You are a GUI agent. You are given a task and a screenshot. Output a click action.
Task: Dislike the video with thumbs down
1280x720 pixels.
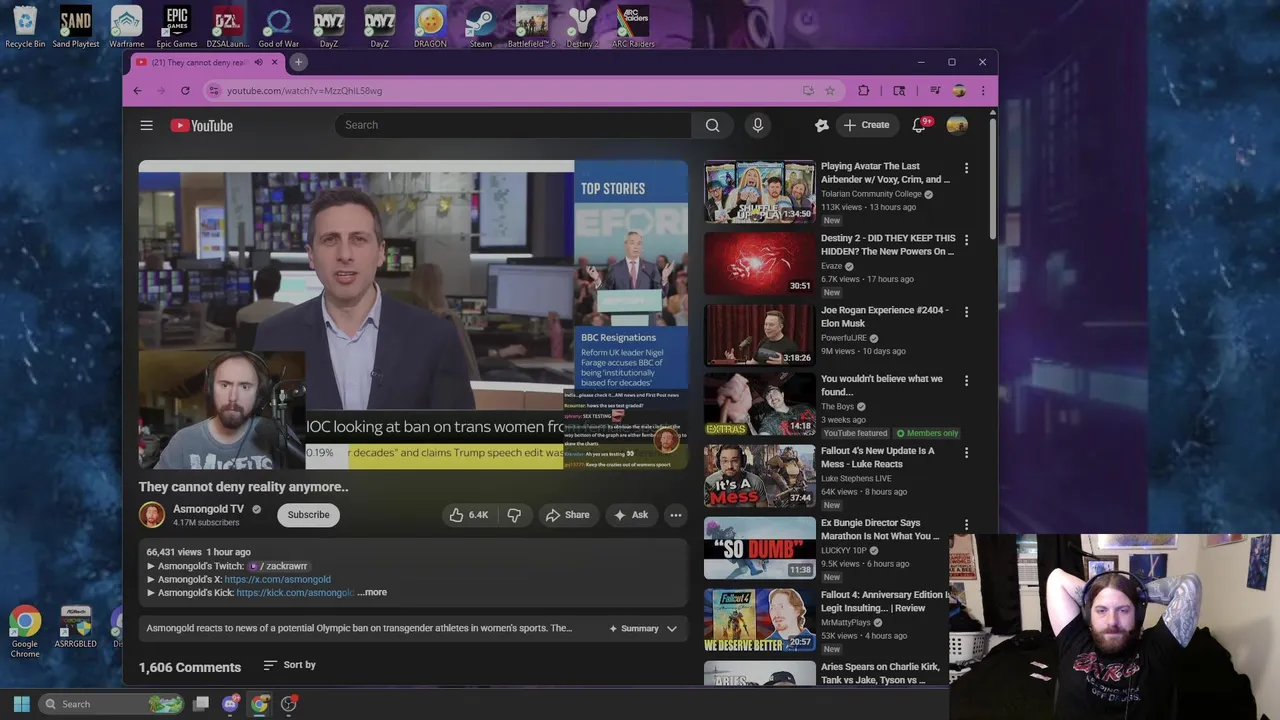514,515
